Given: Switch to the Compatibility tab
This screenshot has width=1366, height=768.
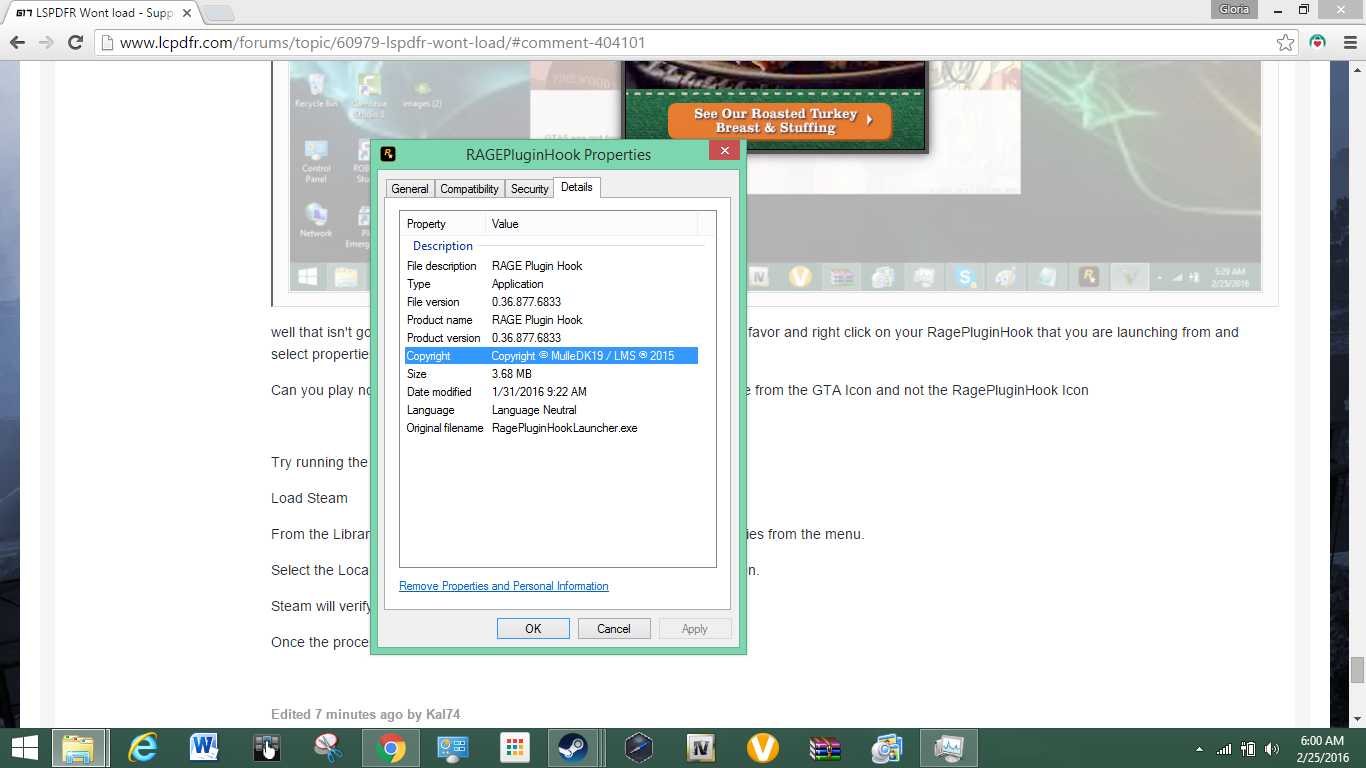Looking at the screenshot, I should (x=469, y=189).
